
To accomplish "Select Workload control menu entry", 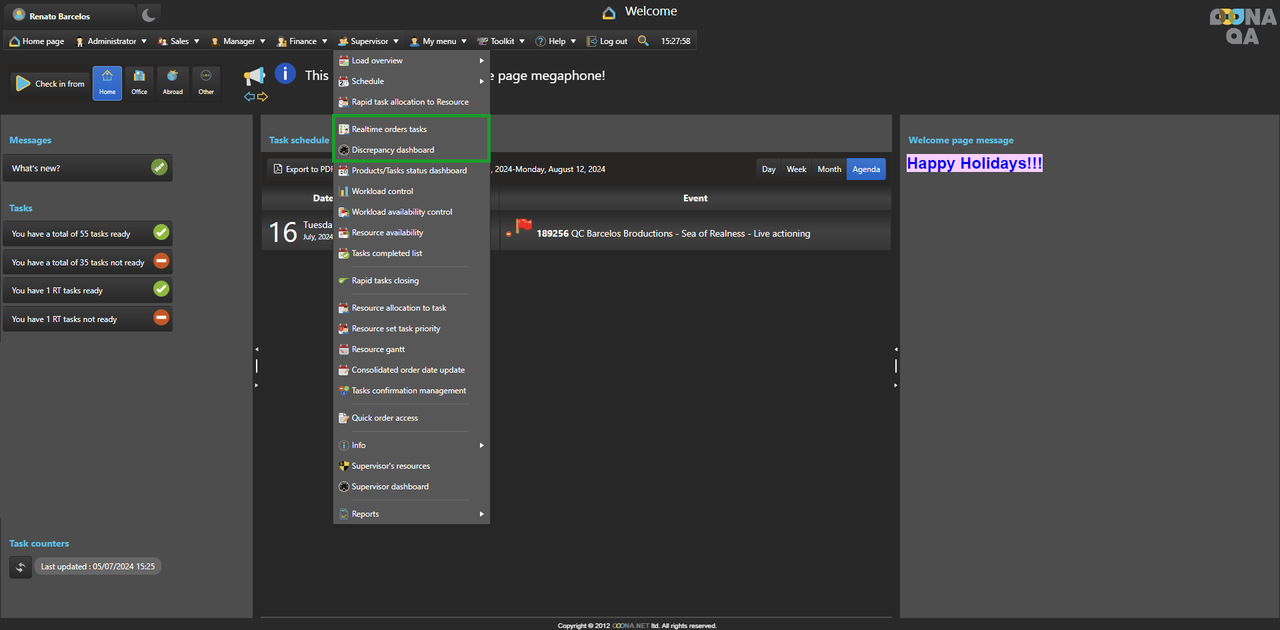I will pos(382,191).
